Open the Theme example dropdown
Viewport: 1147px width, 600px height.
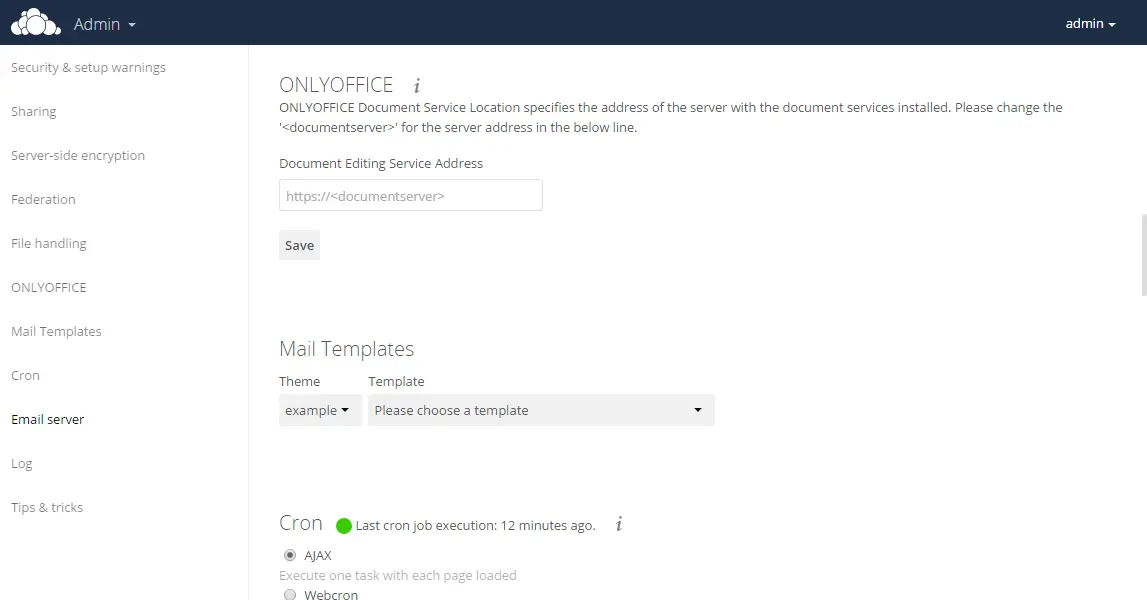point(320,410)
